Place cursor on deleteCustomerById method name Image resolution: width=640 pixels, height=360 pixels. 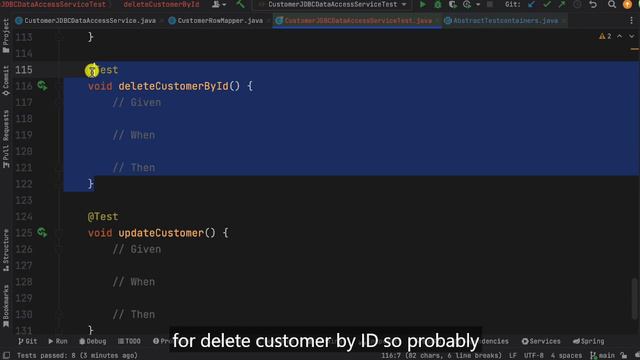click(173, 86)
